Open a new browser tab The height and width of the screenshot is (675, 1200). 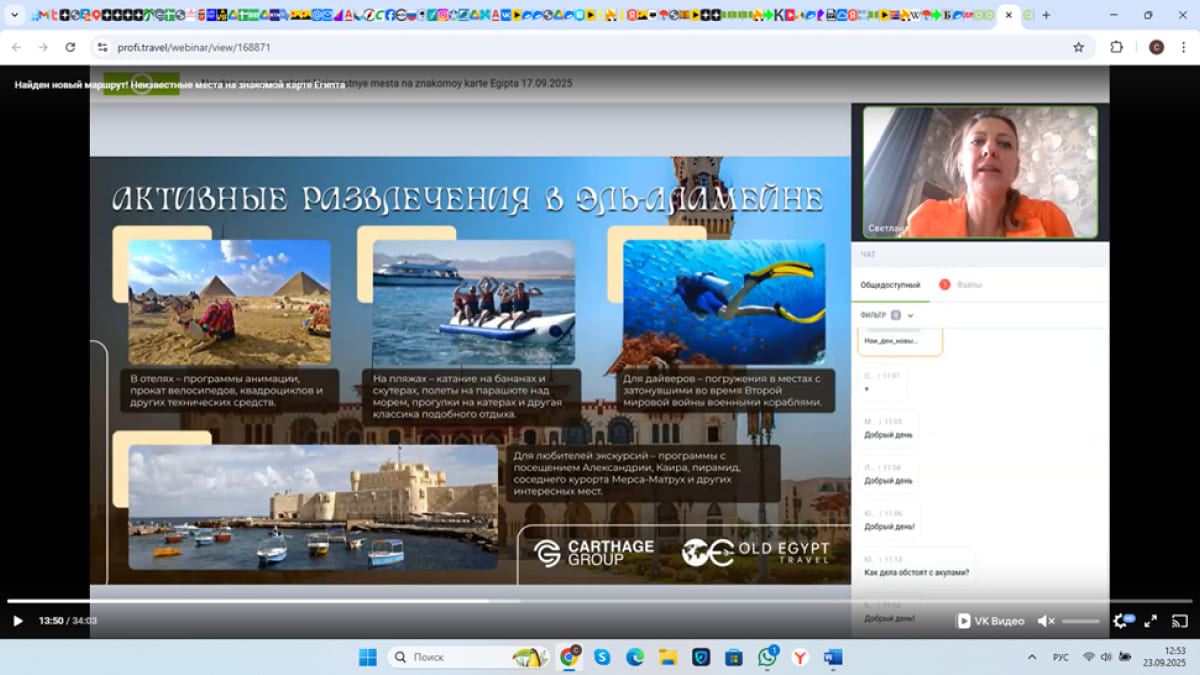pyautogui.click(x=1046, y=15)
